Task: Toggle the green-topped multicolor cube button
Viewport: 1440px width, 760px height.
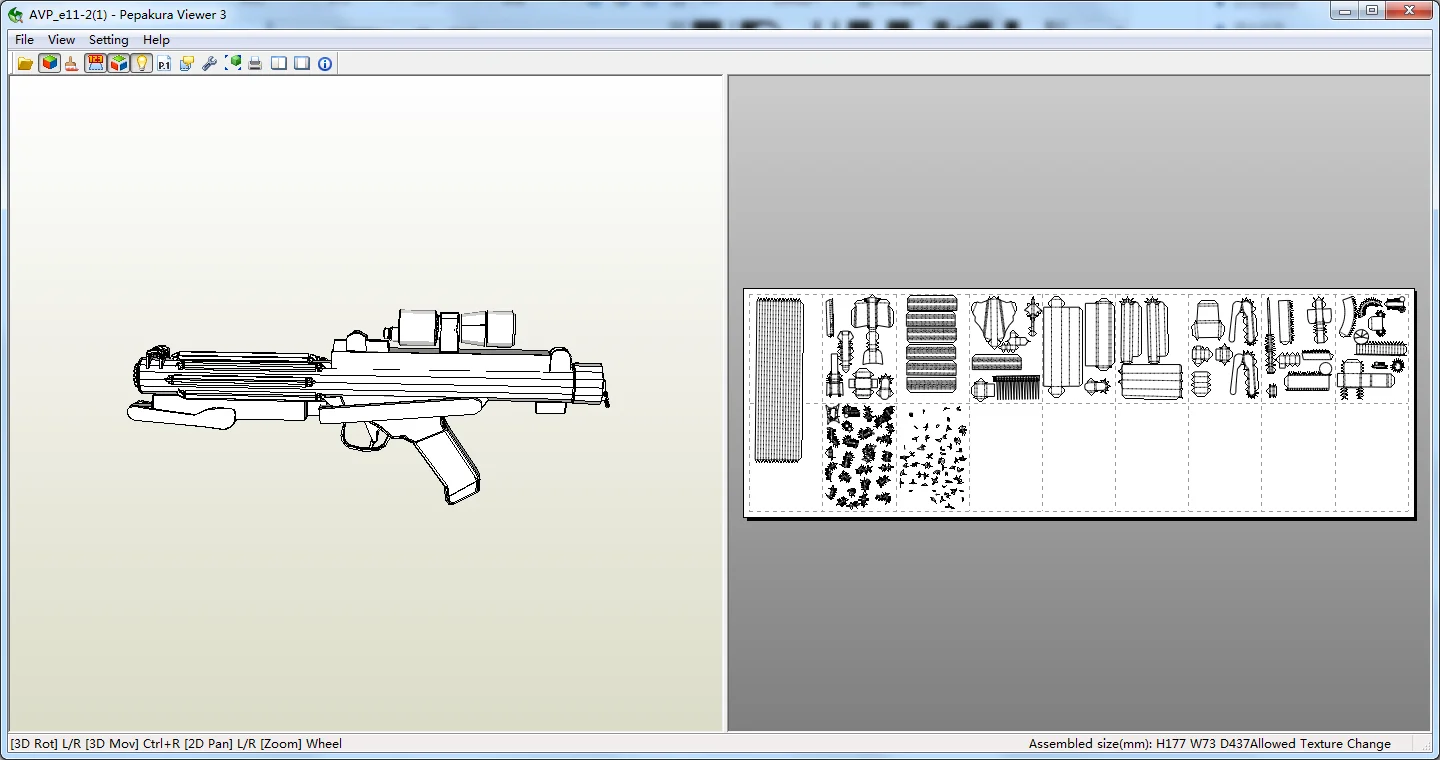Action: pos(119,64)
